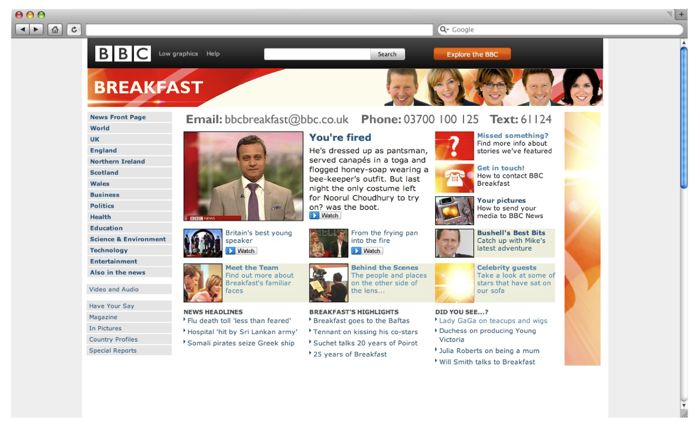Image resolution: width=699 pixels, height=436 pixels.
Task: Open Lady GaGa on teacups and wigs link
Action: click(x=493, y=321)
